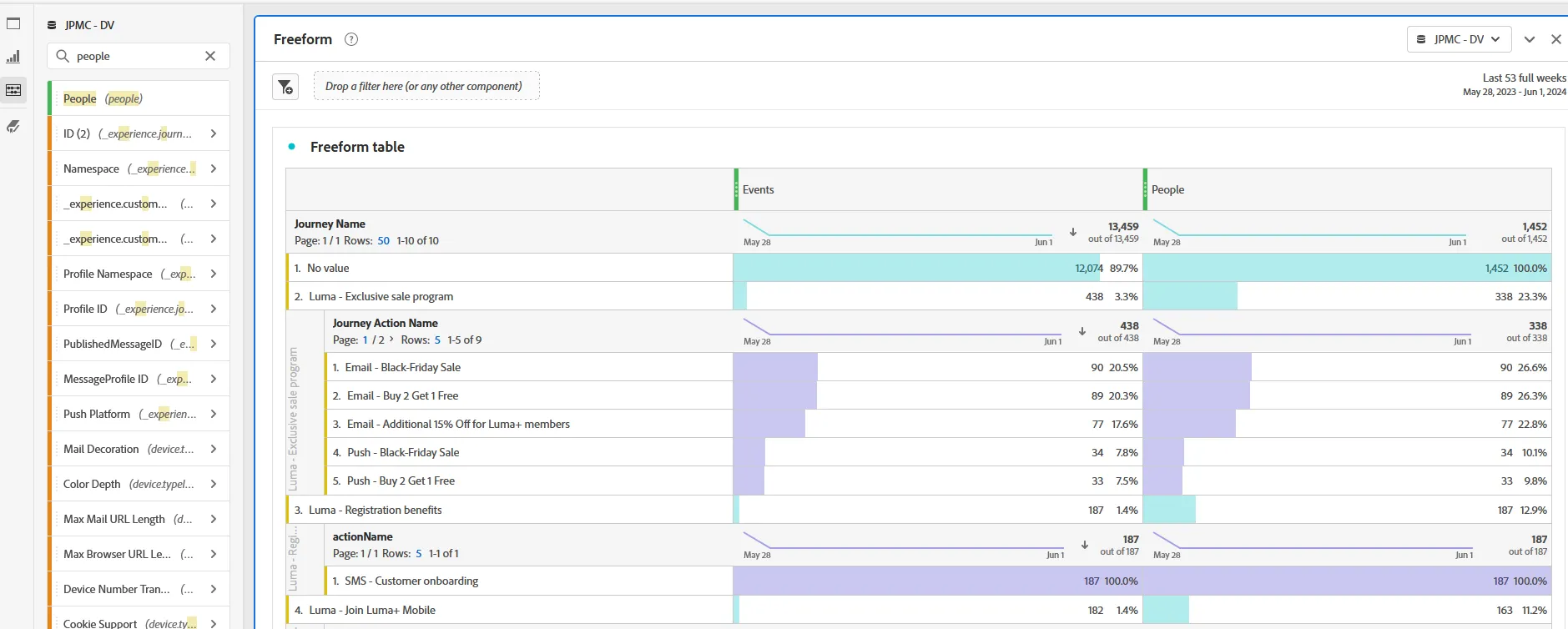Expand Color Depth component chevron
The width and height of the screenshot is (1568, 629).
click(x=214, y=484)
